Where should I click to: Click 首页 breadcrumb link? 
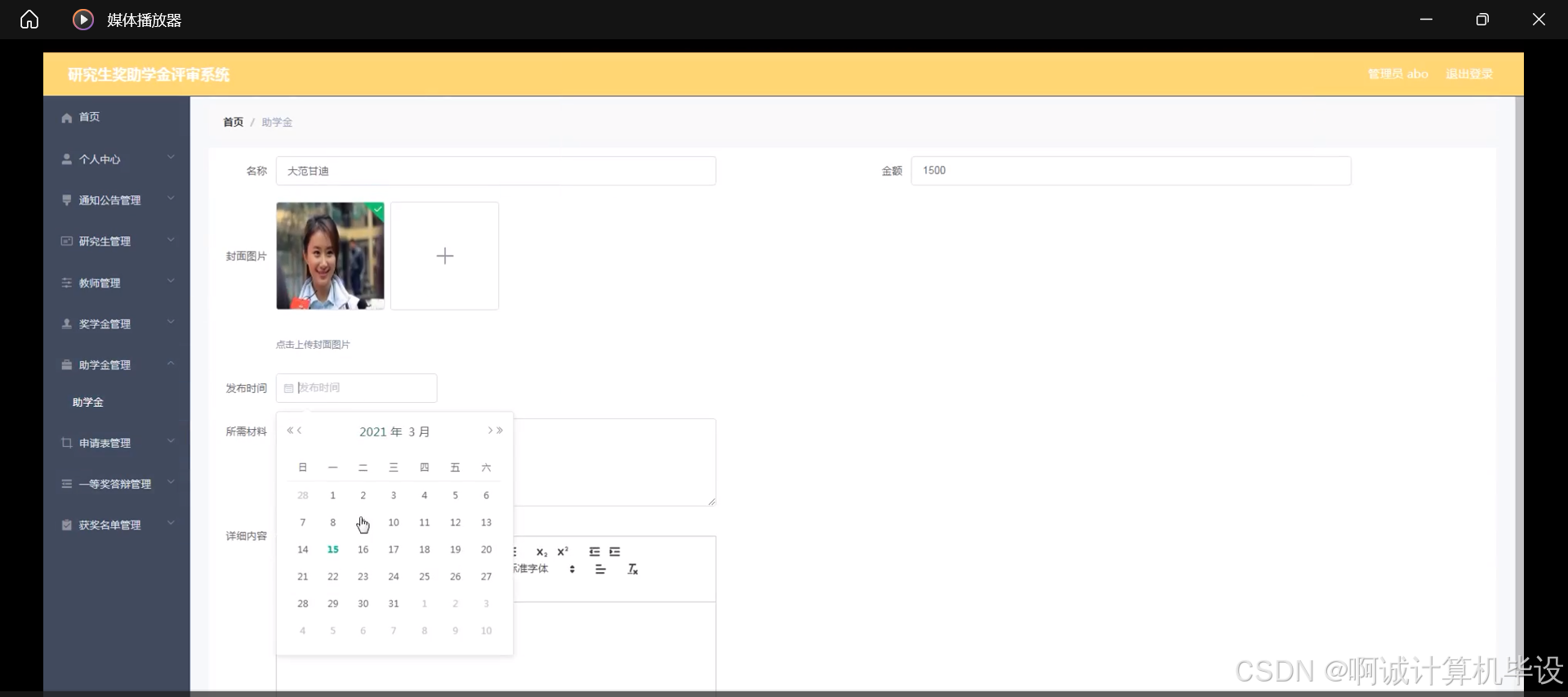233,122
